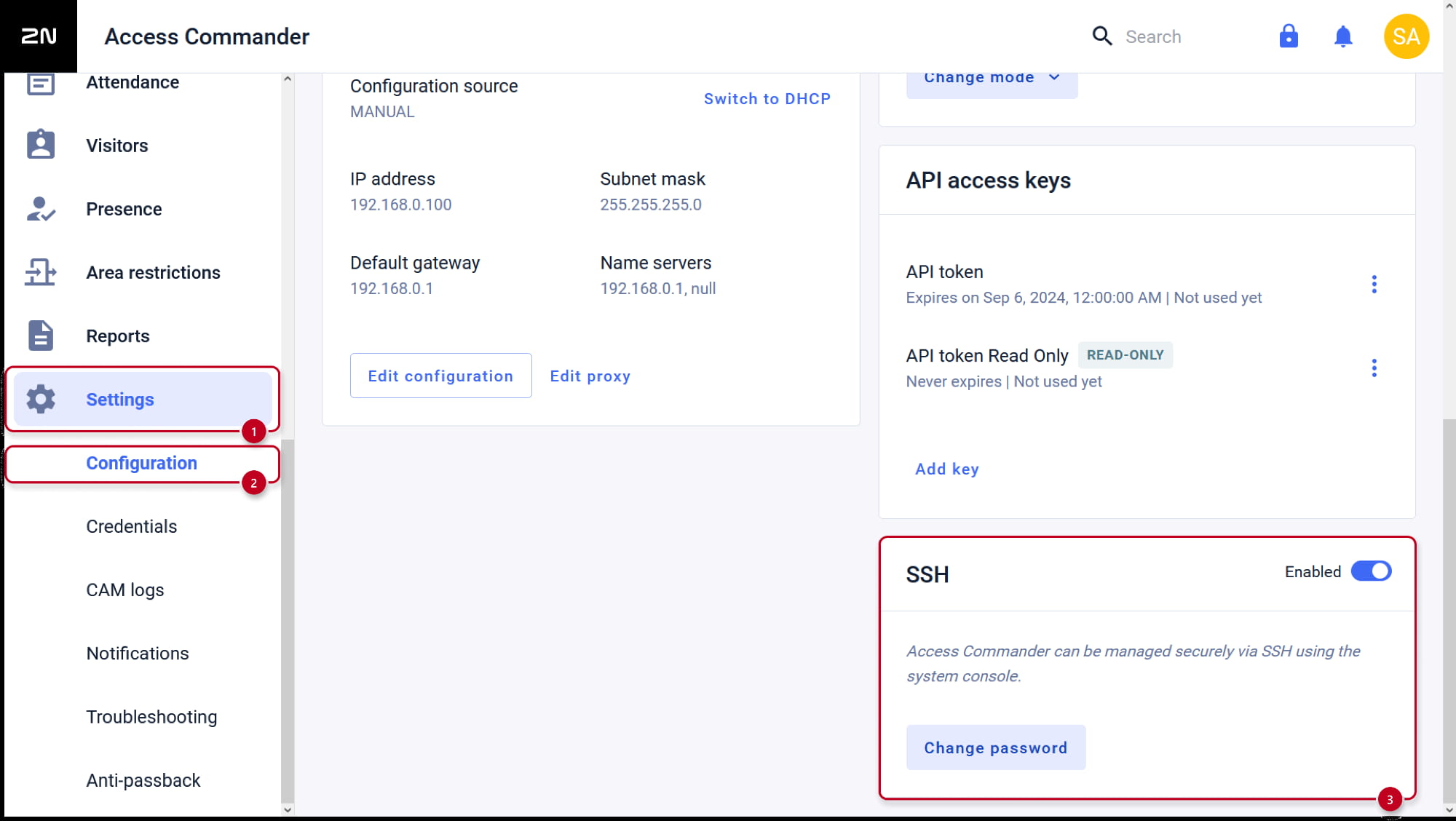Click the Access Commander title
This screenshot has width=1456, height=821.
207,36
